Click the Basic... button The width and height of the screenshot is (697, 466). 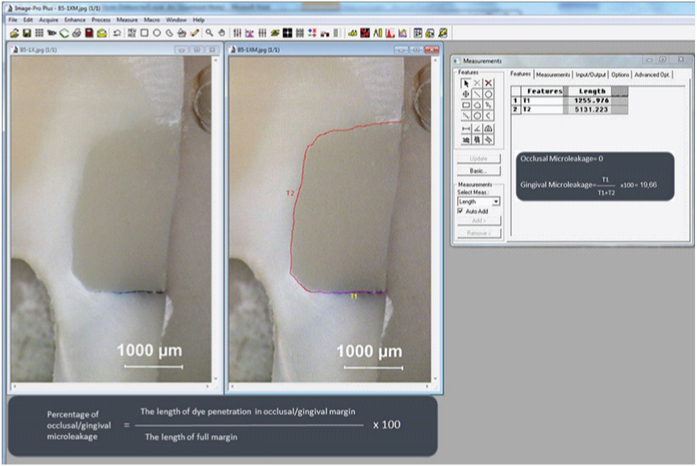pyautogui.click(x=477, y=170)
